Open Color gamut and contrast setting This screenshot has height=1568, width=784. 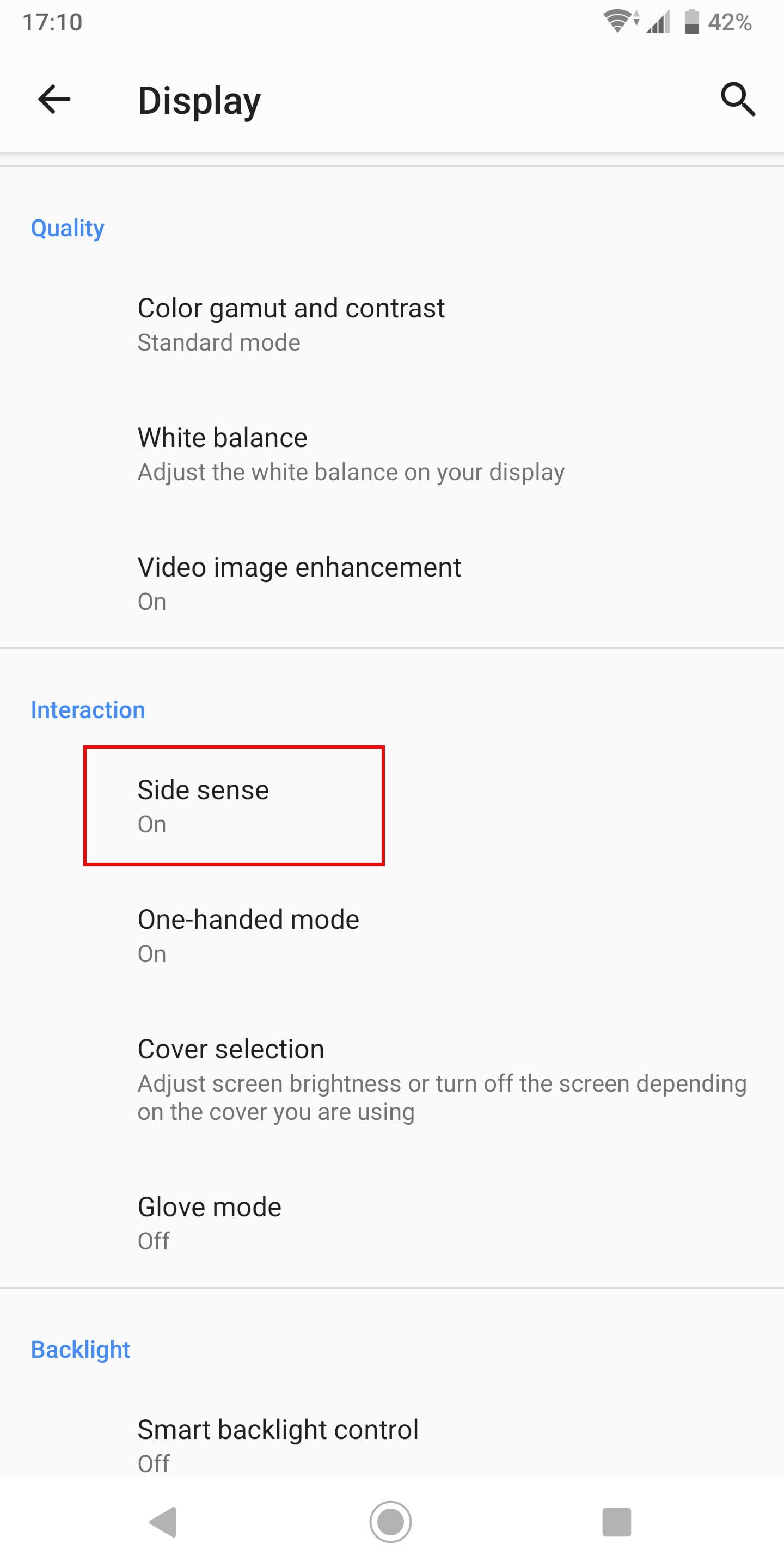coord(392,324)
